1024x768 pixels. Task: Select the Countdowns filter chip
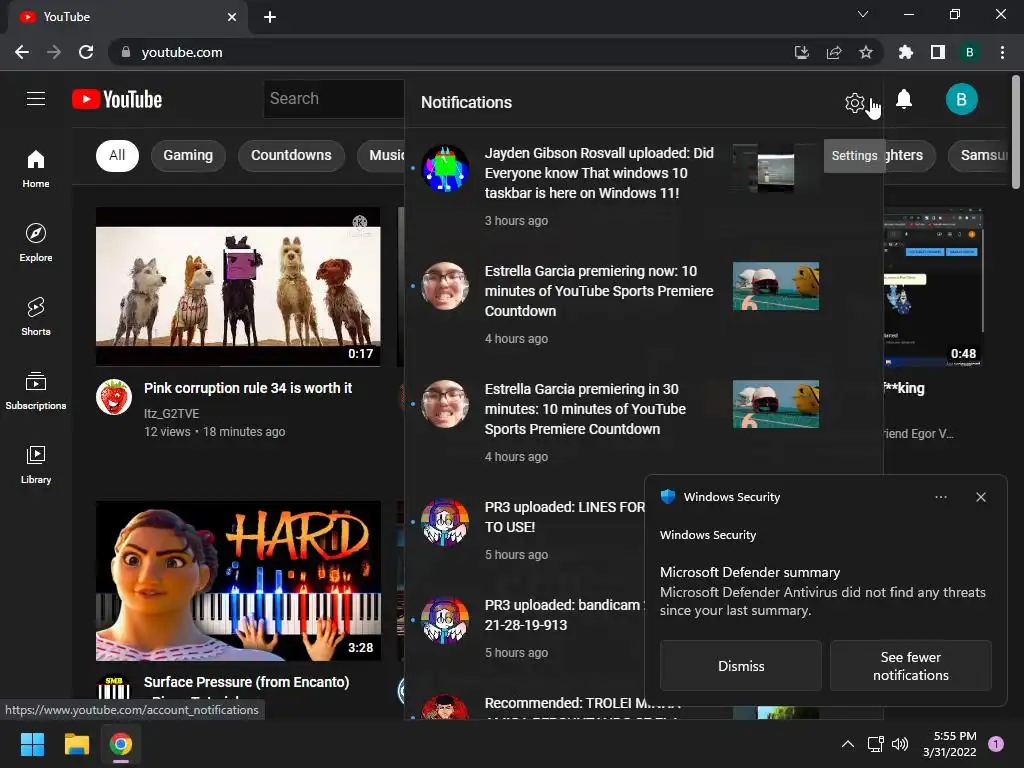coord(291,155)
